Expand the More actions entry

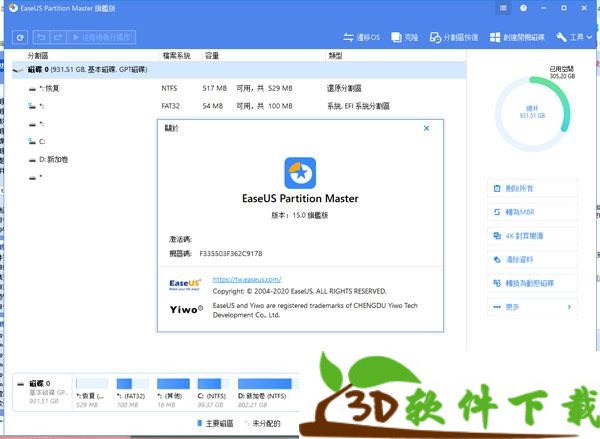coord(532,307)
